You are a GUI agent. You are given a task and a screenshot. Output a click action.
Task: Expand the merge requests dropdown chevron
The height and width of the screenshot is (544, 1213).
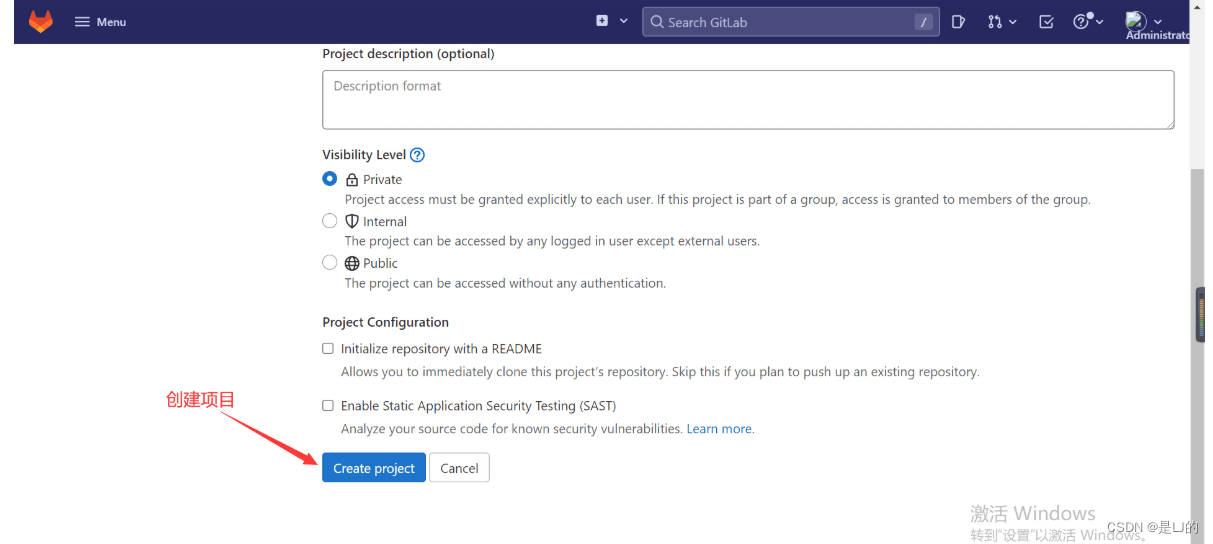click(1012, 21)
